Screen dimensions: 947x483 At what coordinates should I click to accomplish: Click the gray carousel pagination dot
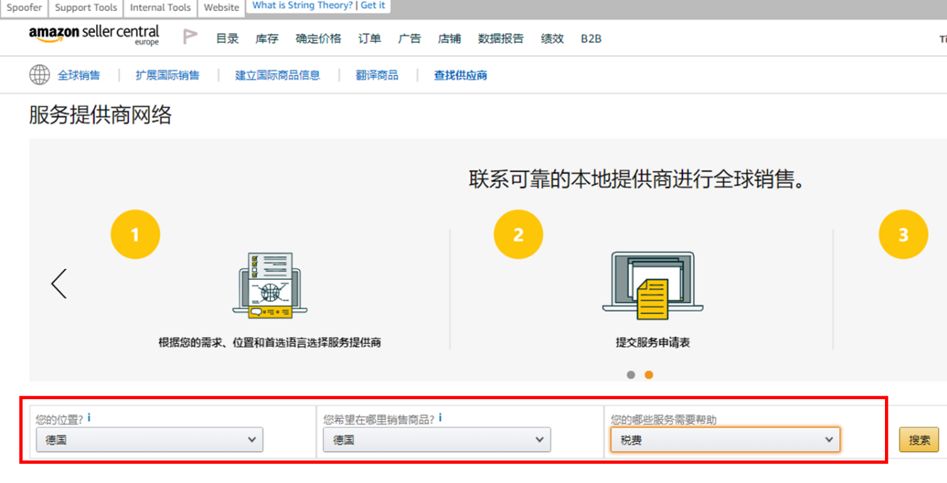pos(631,375)
